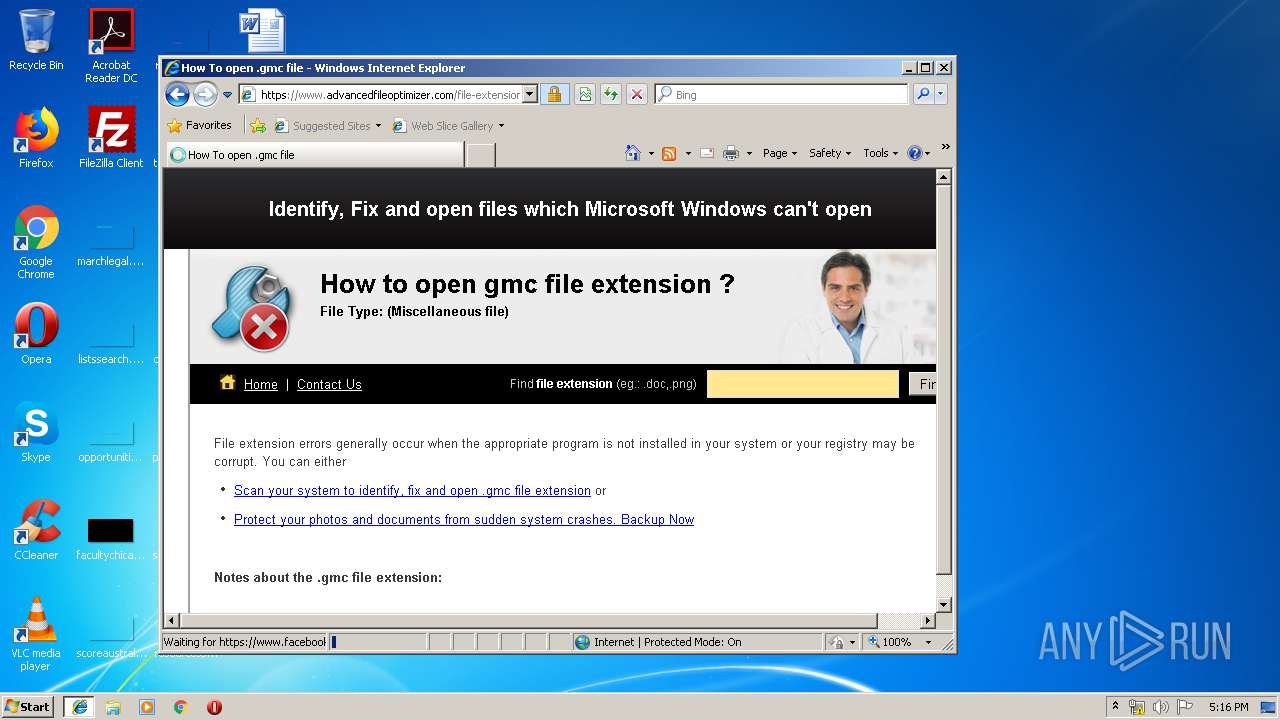The image size is (1280, 720).
Task: Open Google Chrome desktop shortcut
Action: 36,242
